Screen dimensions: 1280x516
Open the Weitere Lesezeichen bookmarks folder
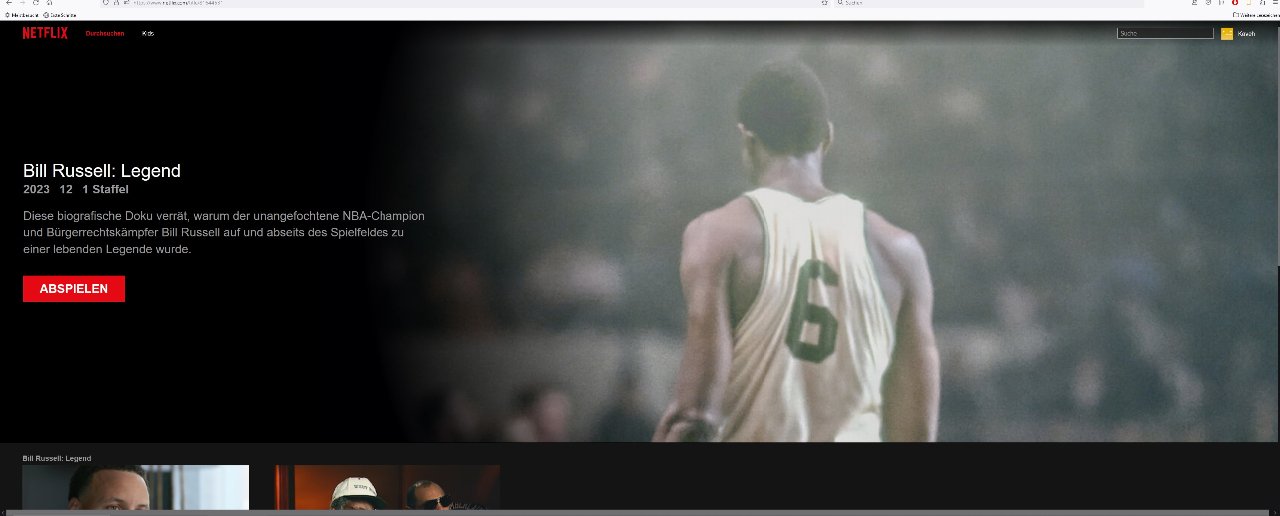pyautogui.click(x=1255, y=15)
